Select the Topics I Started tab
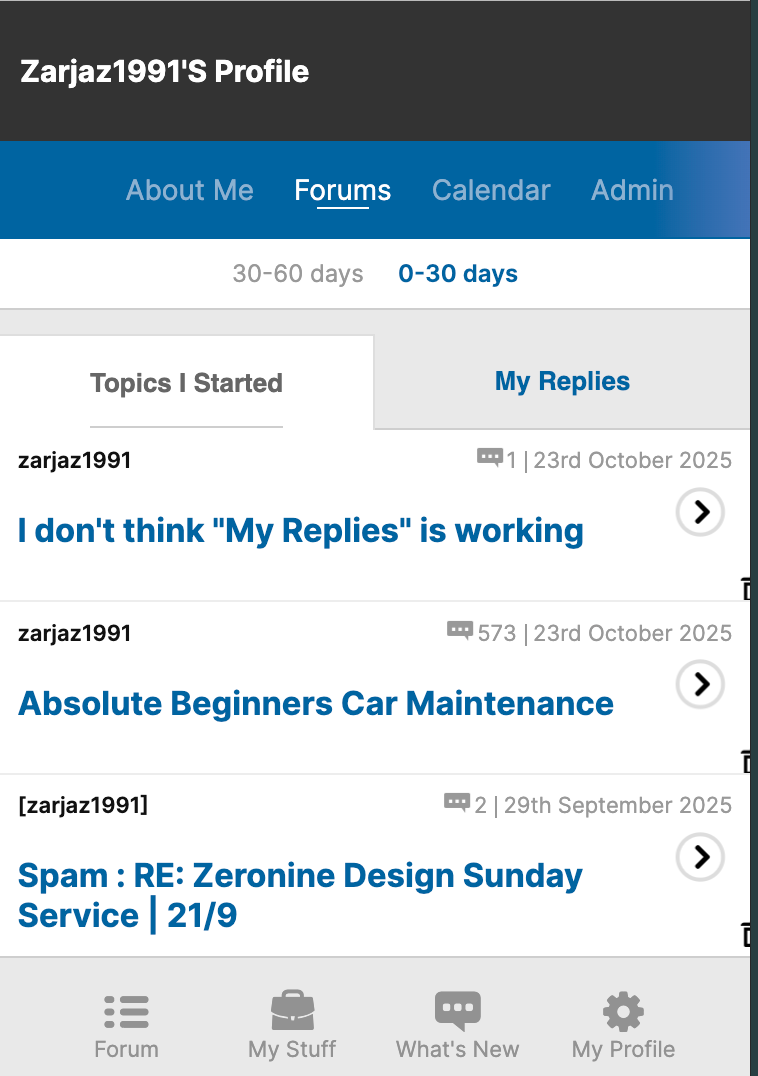 pos(186,383)
